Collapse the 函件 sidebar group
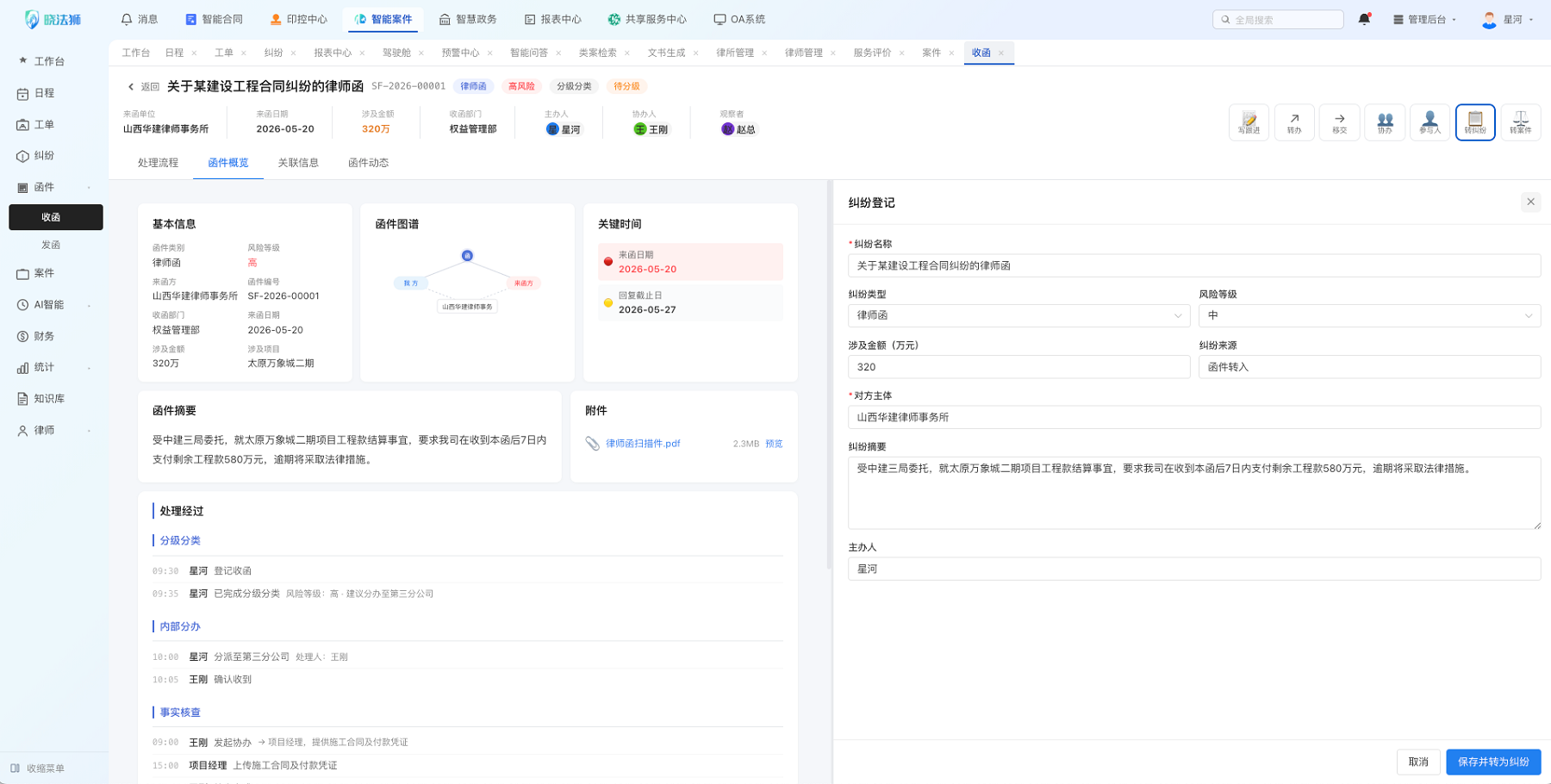This screenshot has height=784, width=1551. pyautogui.click(x=90, y=188)
